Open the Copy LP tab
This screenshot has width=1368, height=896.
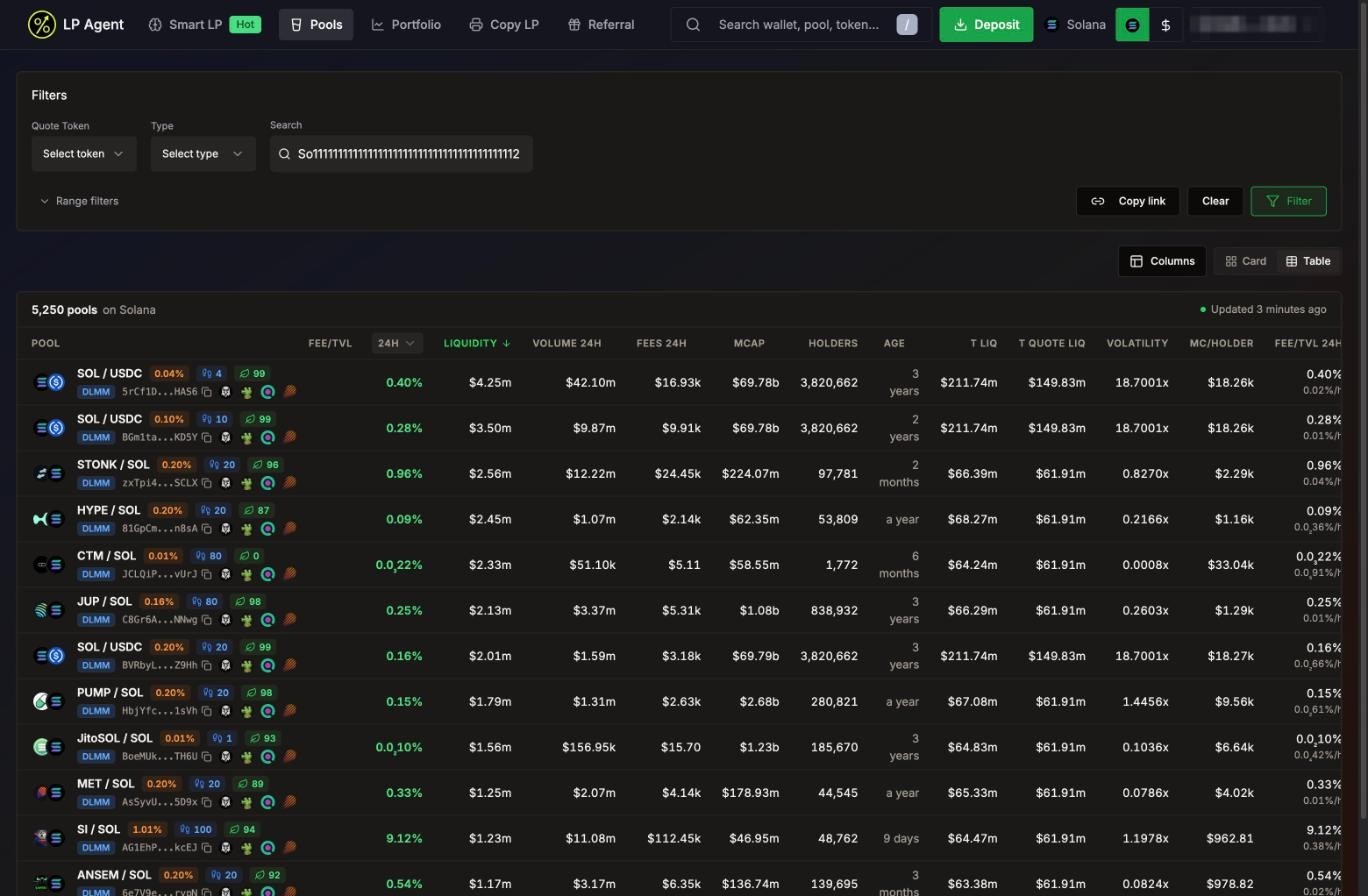click(504, 25)
